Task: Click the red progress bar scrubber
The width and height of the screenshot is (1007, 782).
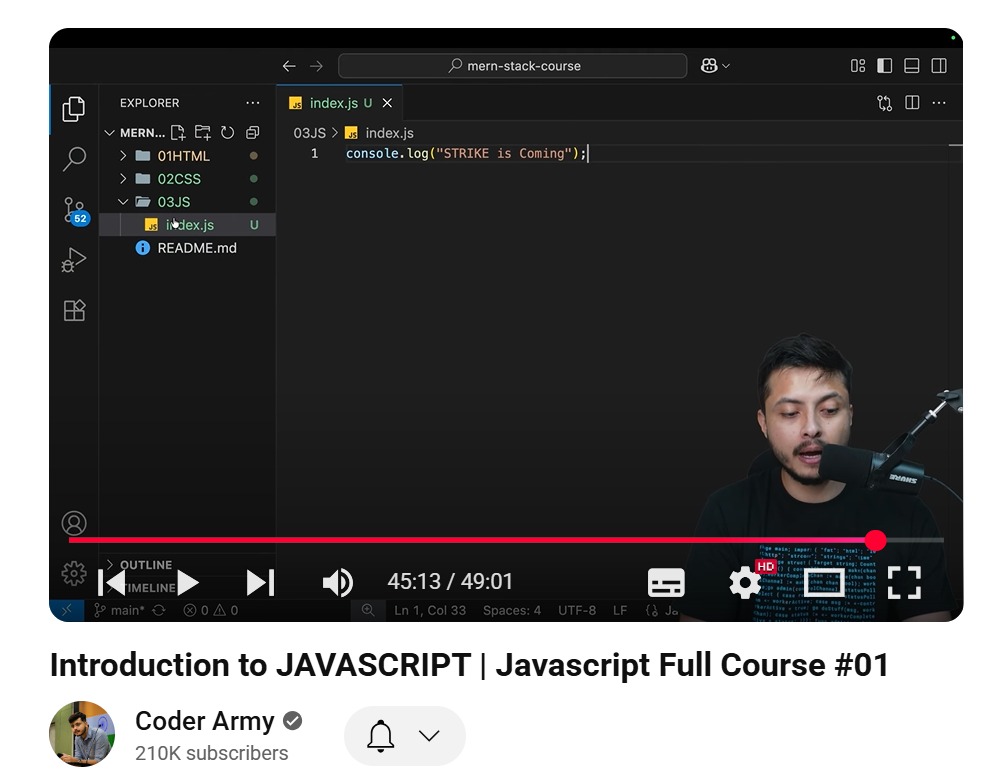Action: click(875, 541)
